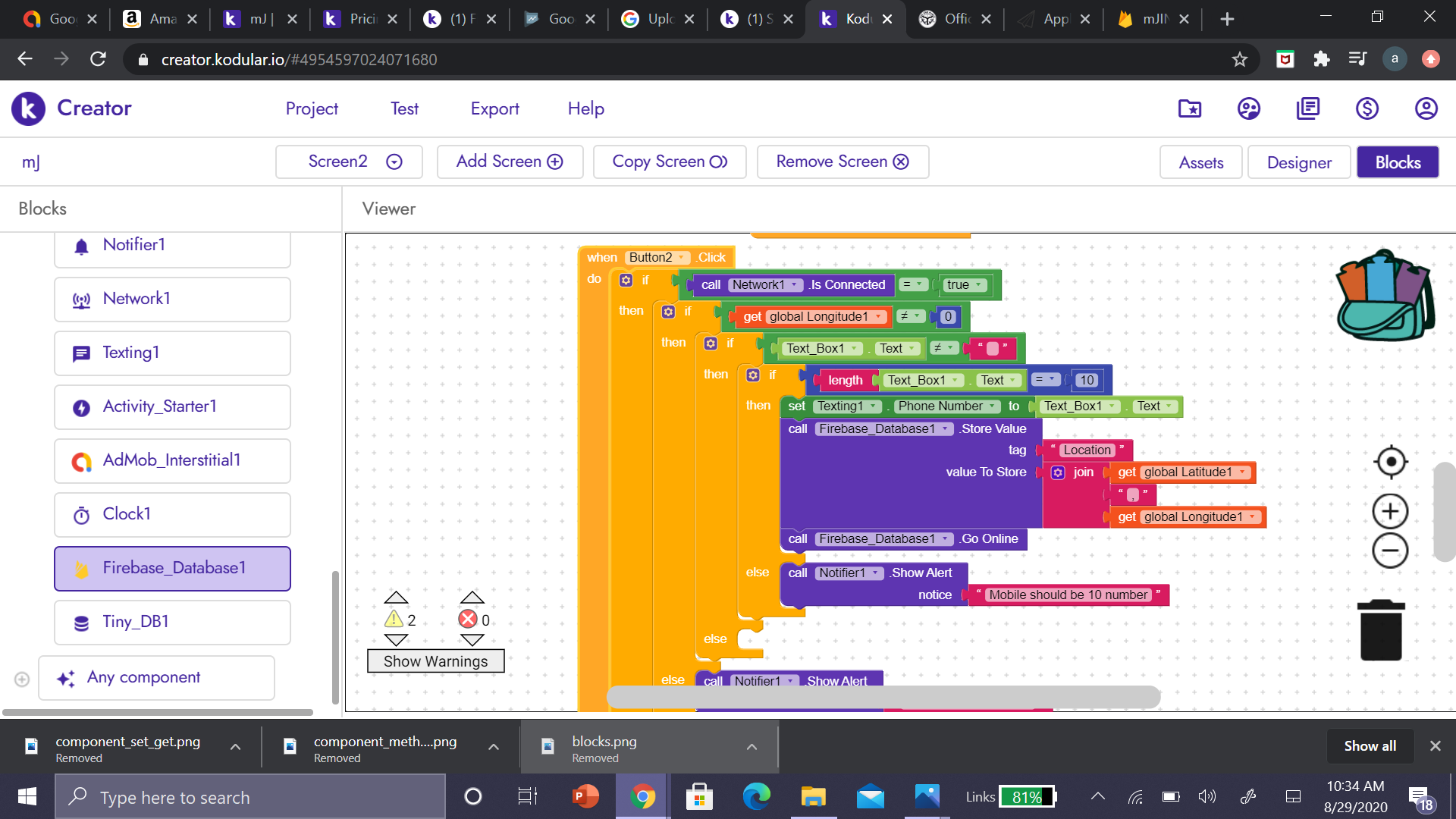
Task: Click the trash can in workspace
Action: (x=1381, y=631)
